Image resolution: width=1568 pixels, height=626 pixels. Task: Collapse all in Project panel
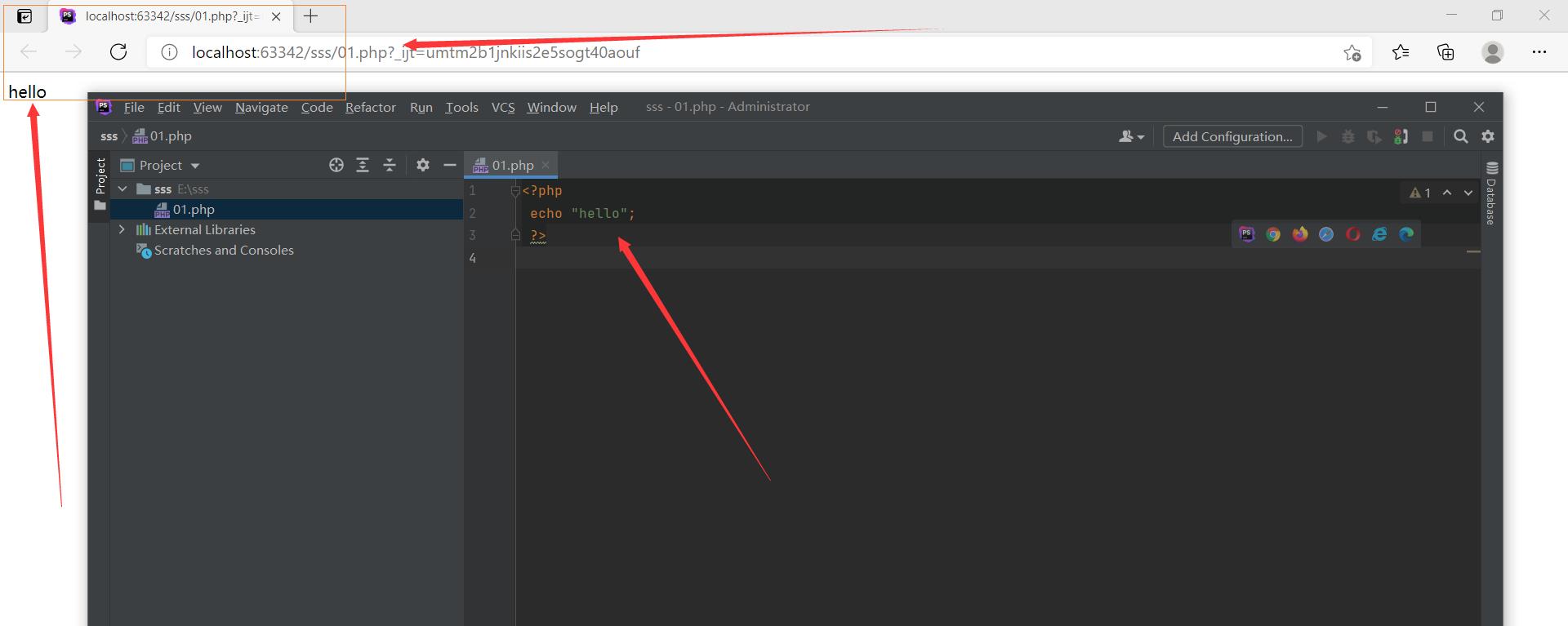tap(390, 165)
